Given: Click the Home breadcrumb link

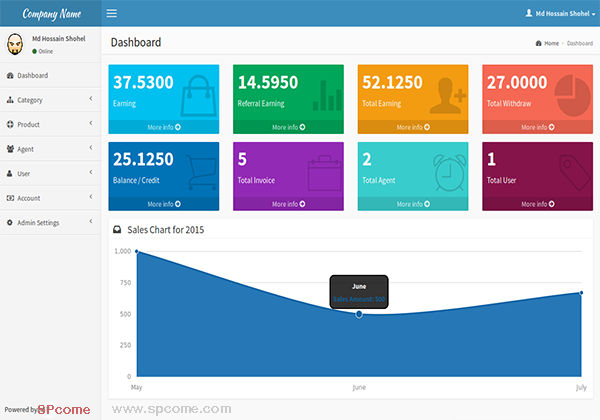Looking at the screenshot, I should pos(551,43).
